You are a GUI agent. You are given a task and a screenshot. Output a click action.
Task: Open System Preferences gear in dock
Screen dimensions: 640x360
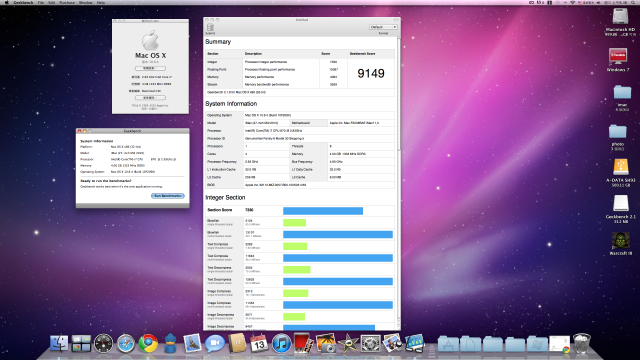click(x=370, y=343)
